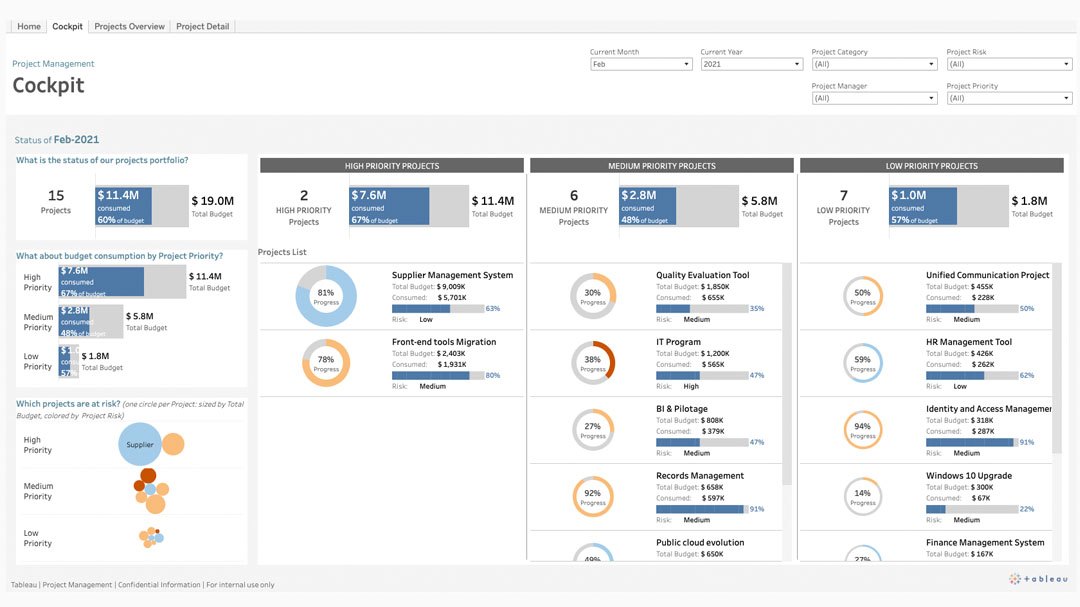This screenshot has height=607, width=1080.
Task: Select Quality Evaluation Tool project title
Action: tap(702, 275)
